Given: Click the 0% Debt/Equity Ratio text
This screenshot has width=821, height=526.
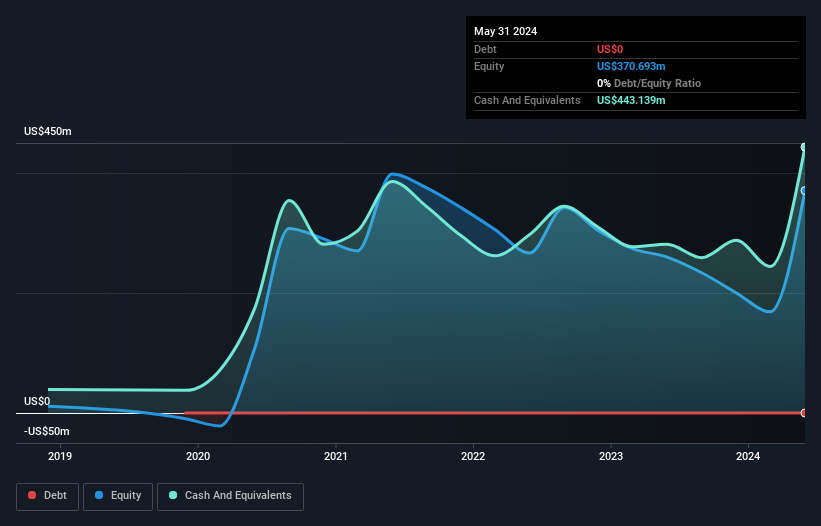Looking at the screenshot, I should [x=649, y=83].
